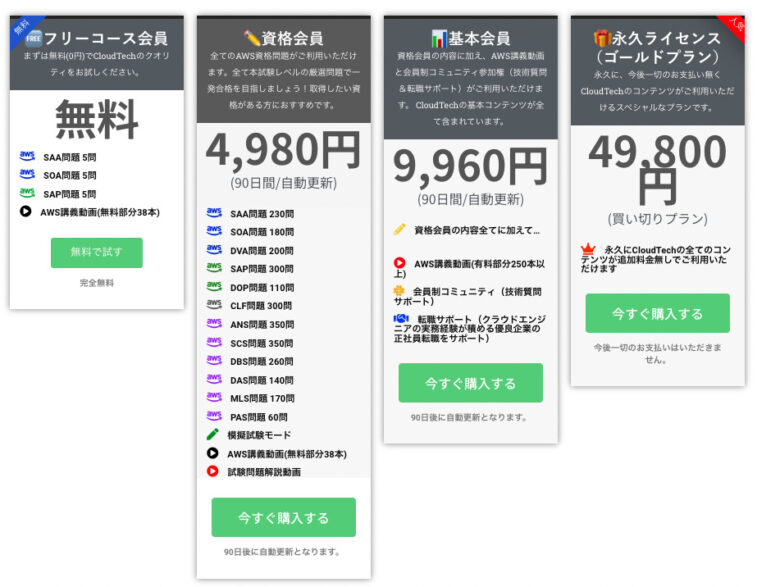This screenshot has height=587, width=780.
Task: Click PAS問題 60問 text
Action: pos(259,417)
